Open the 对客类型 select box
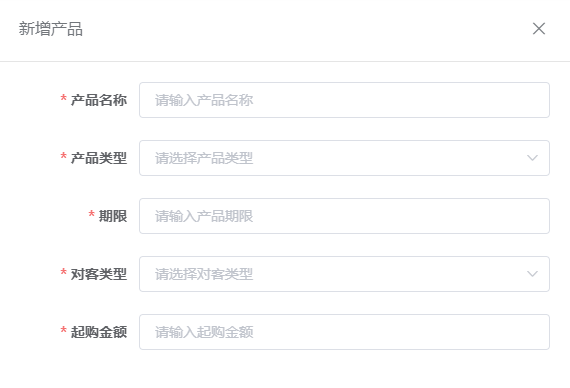Image resolution: width=570 pixels, height=388 pixels. [x=344, y=274]
